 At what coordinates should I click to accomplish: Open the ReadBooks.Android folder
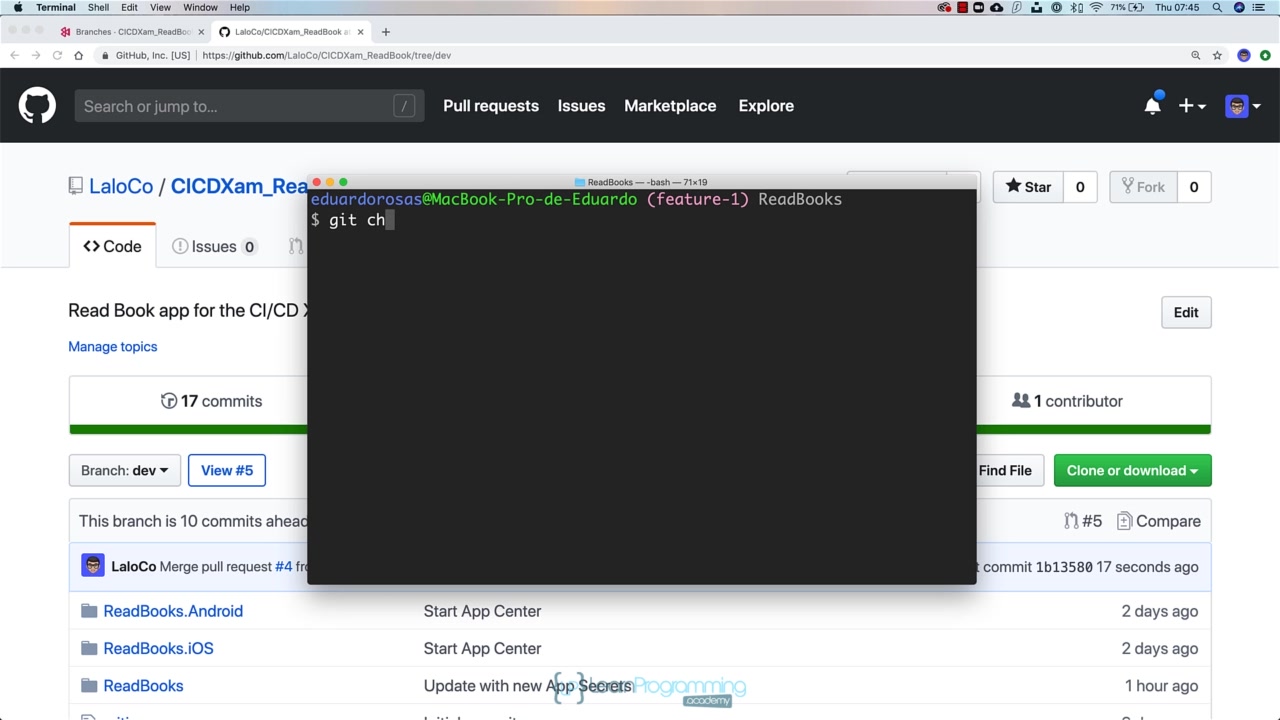coord(173,611)
